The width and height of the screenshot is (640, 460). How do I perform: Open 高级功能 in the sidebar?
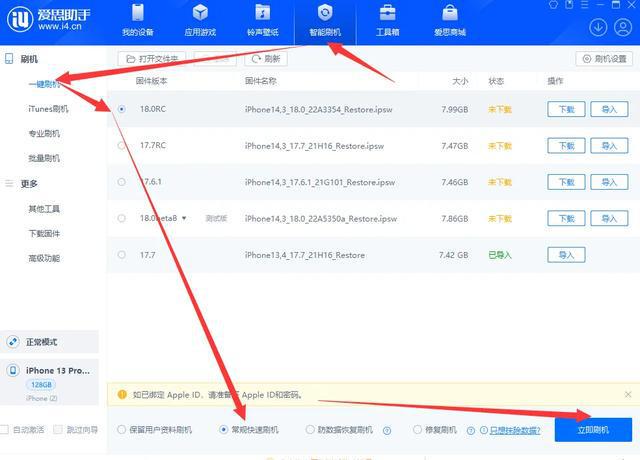click(44, 258)
